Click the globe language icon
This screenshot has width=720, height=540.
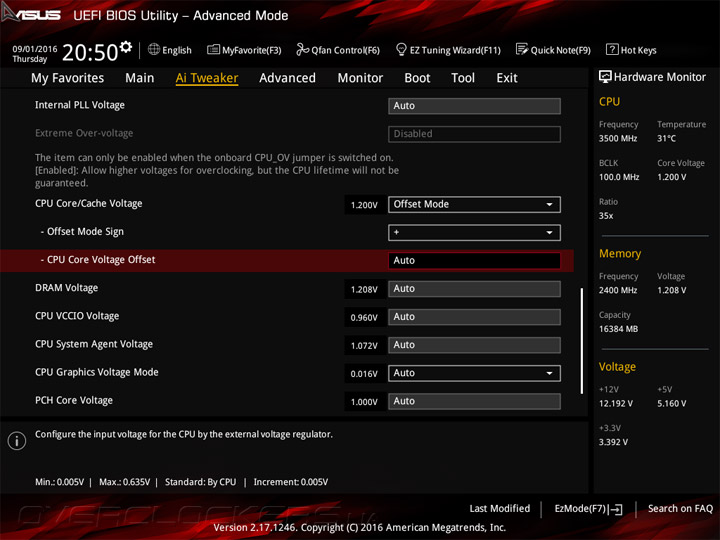tap(154, 49)
